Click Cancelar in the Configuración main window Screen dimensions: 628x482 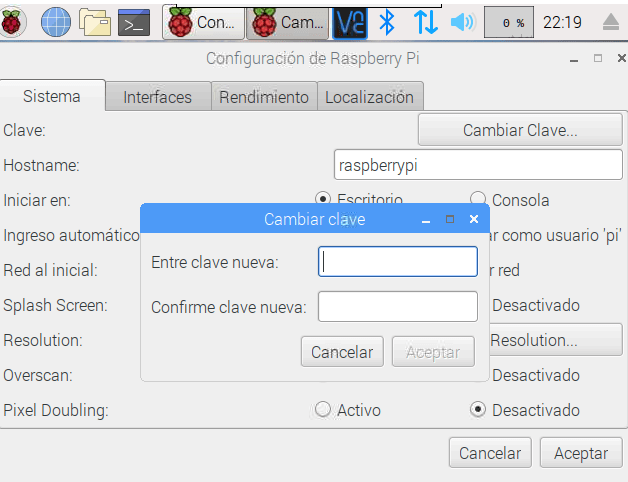[x=490, y=453]
